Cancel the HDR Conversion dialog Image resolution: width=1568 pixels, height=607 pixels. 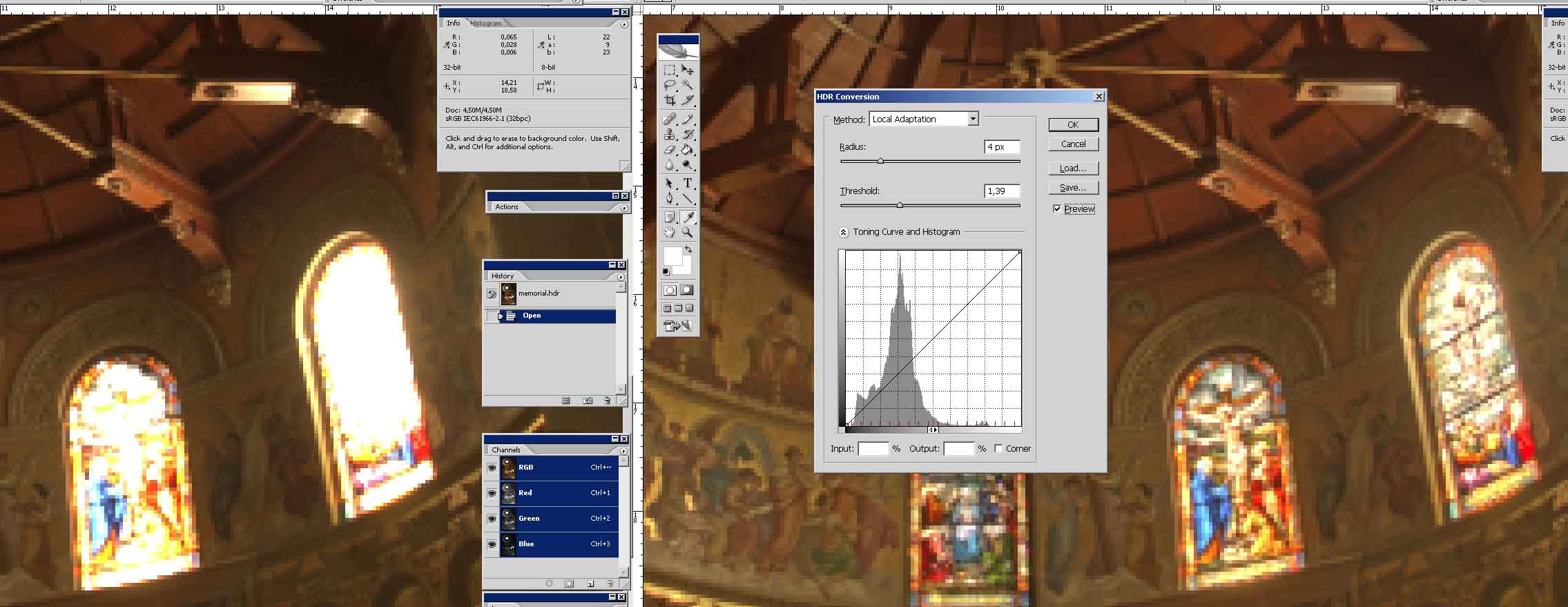[1073, 144]
